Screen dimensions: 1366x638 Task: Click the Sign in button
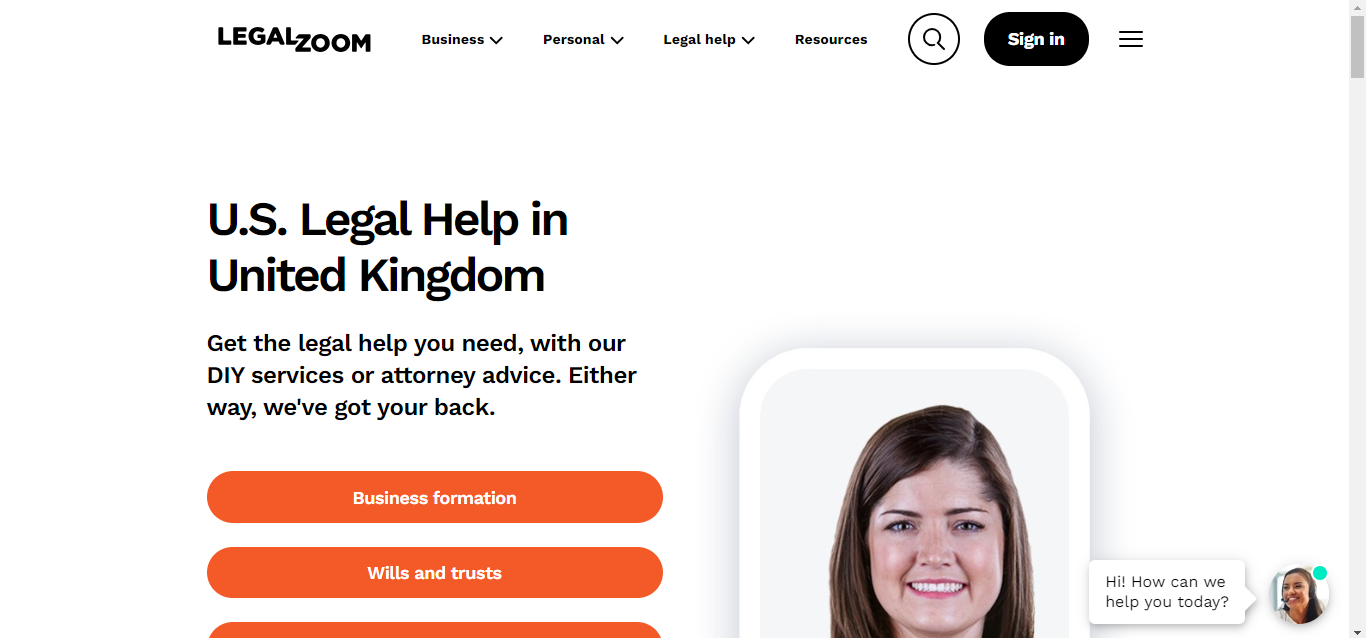tap(1036, 39)
